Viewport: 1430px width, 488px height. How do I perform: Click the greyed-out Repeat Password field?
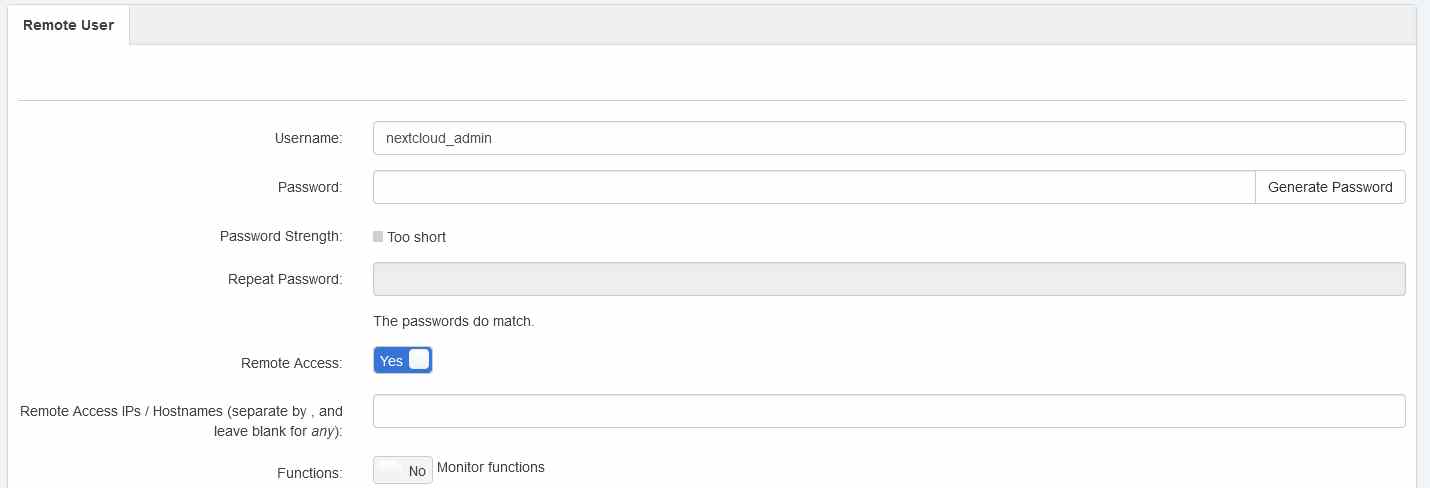pos(888,279)
